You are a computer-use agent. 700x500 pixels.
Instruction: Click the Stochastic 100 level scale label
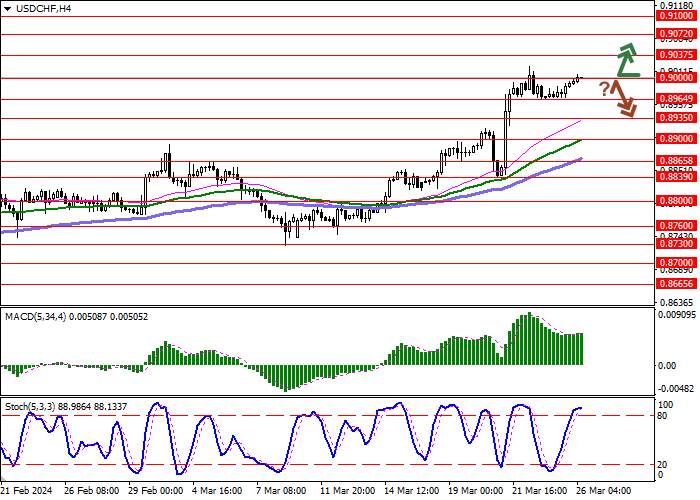[x=665, y=405]
